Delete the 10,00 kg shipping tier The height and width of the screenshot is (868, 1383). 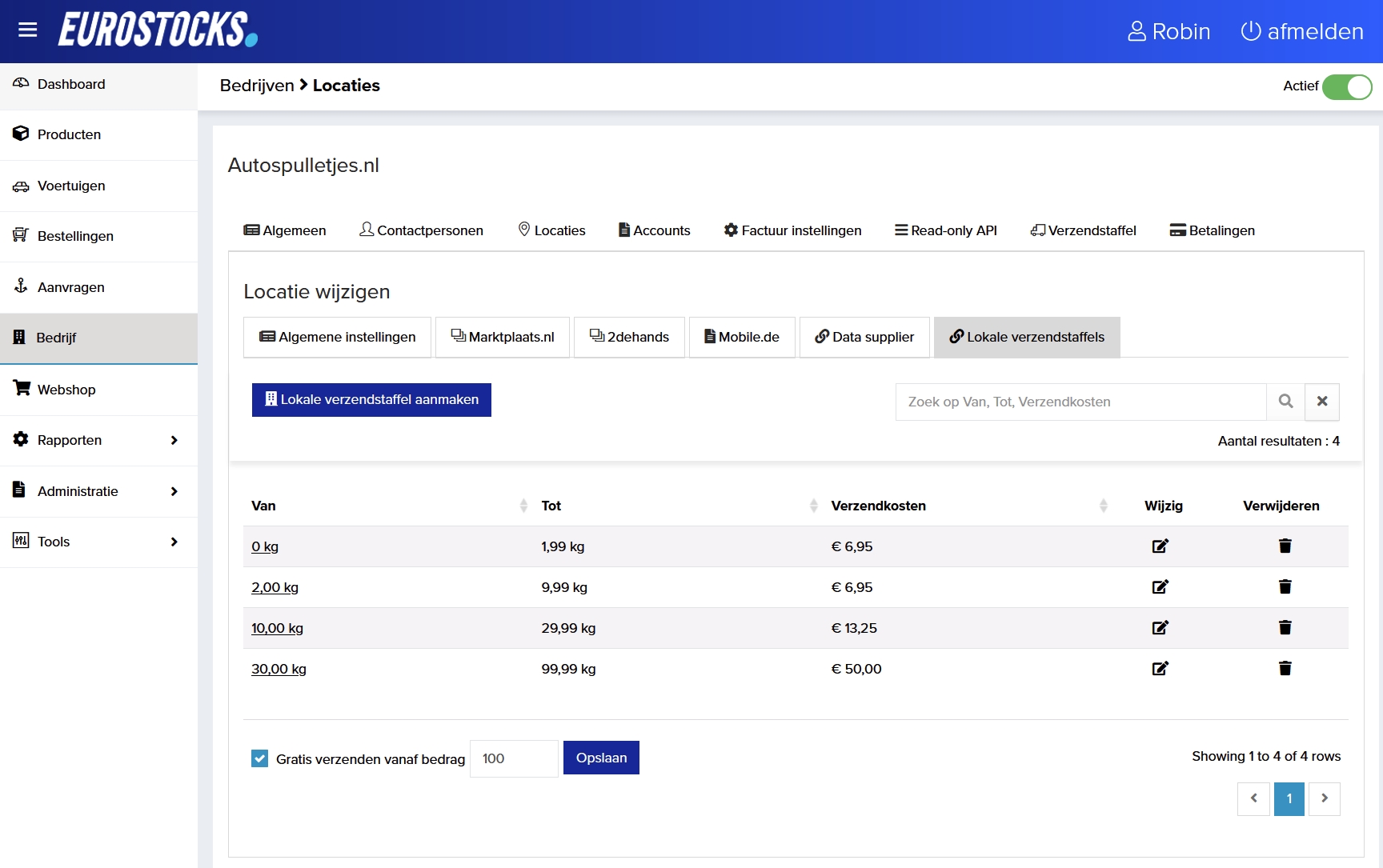point(1285,628)
